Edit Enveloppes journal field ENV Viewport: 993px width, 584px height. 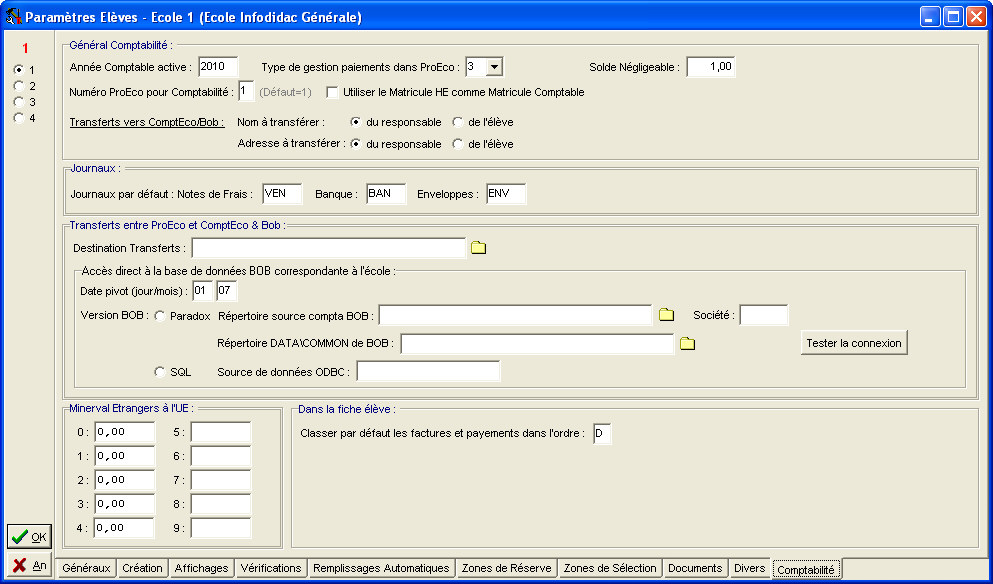pos(506,194)
